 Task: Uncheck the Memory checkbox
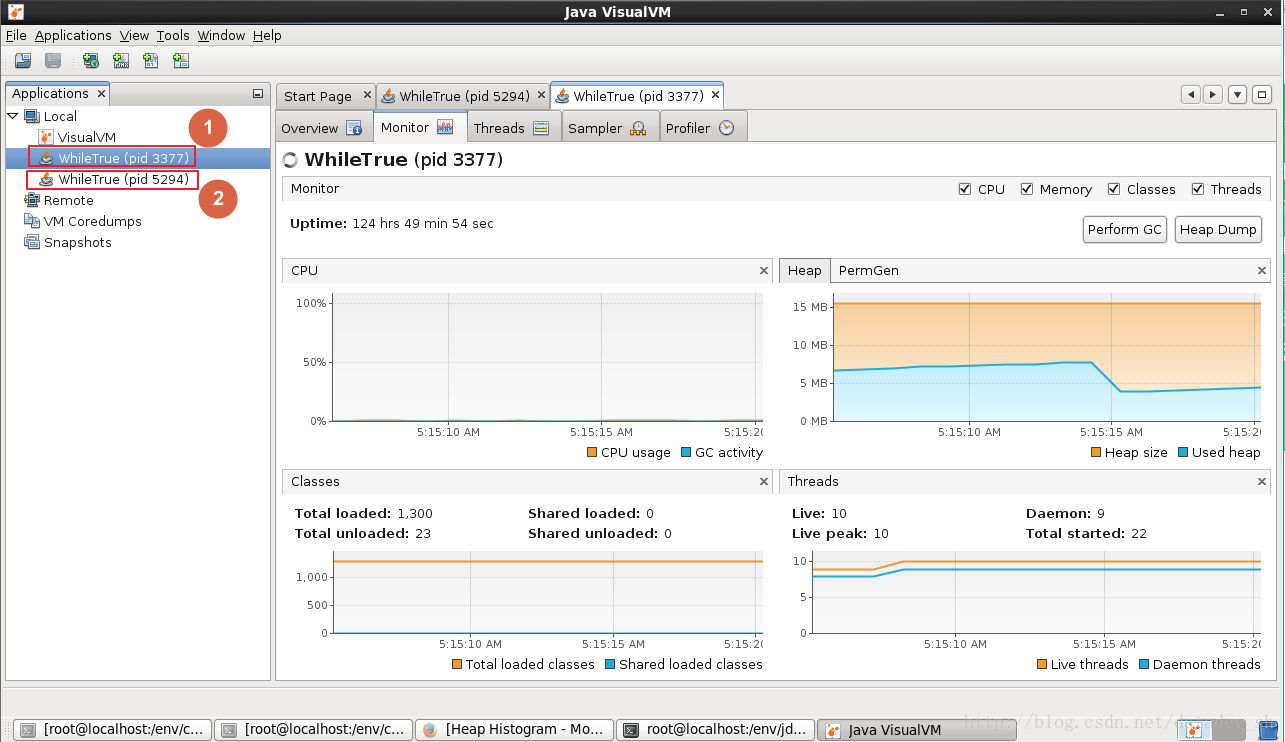pos(1027,189)
